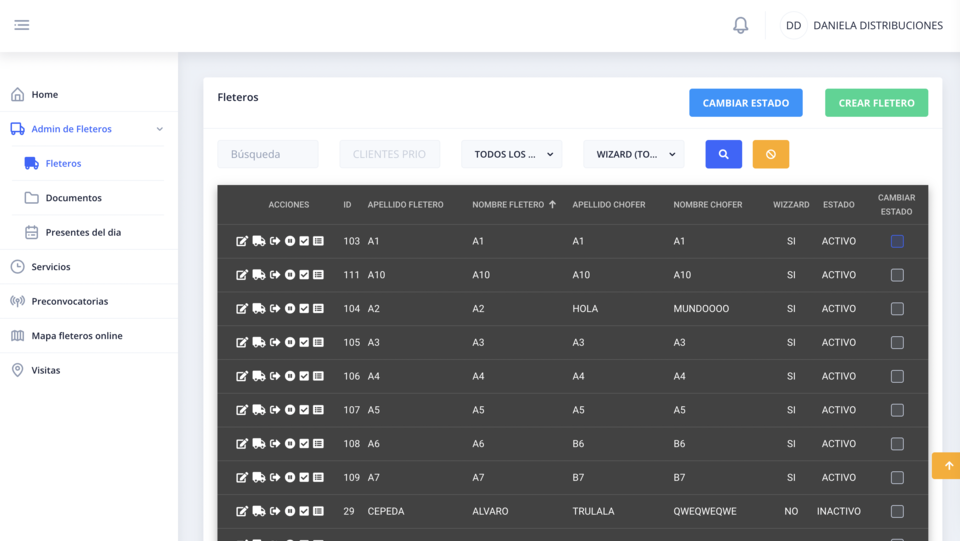This screenshot has width=960, height=541.
Task: Click the edit icon in row 105
Action: coord(242,342)
